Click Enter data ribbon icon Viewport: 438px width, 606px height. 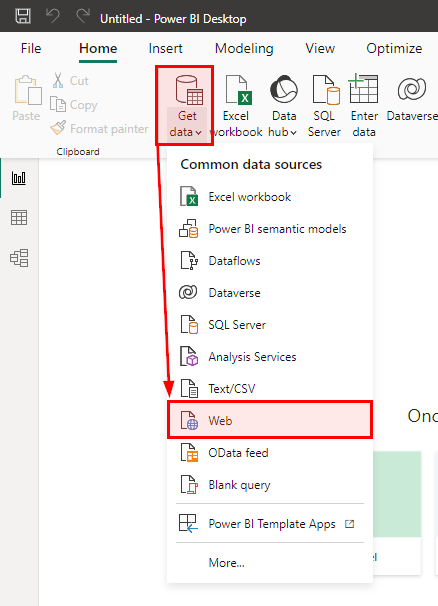point(364,106)
